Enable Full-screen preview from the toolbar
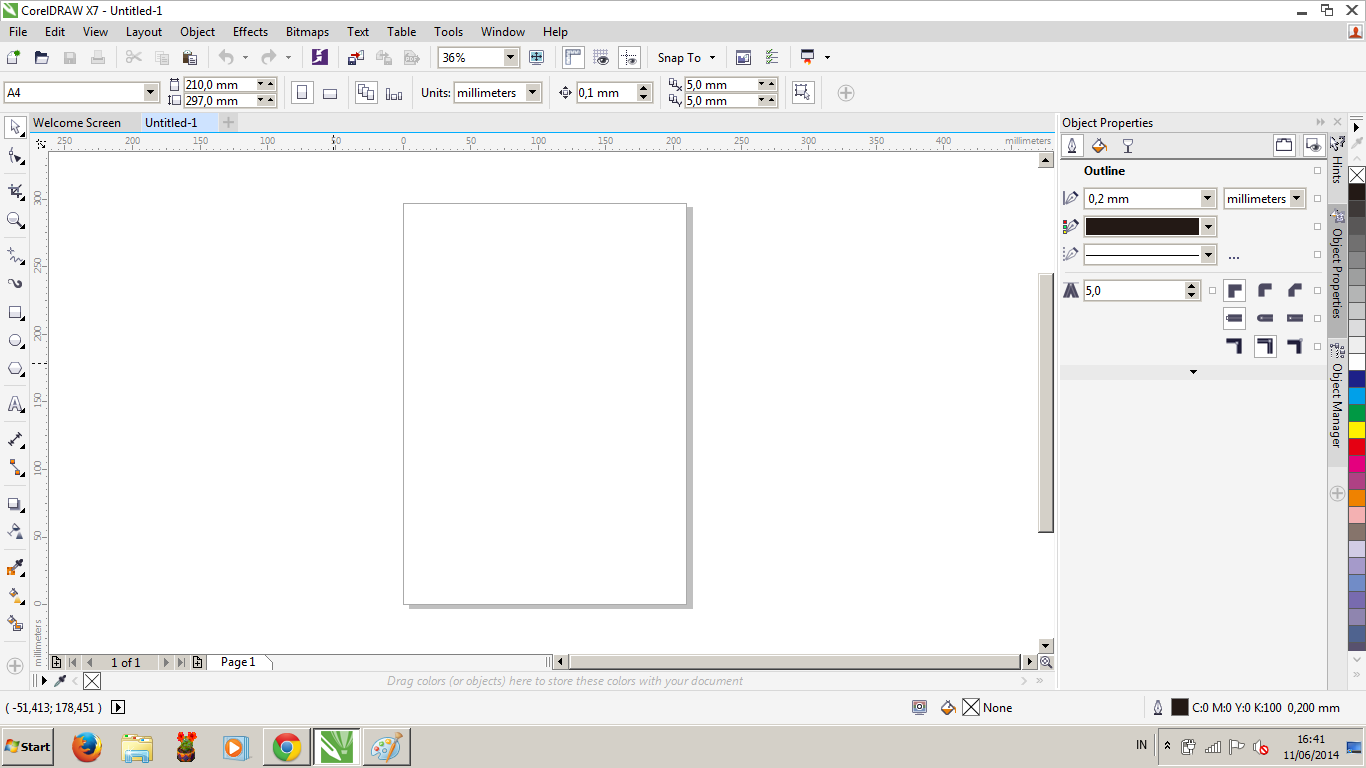The width and height of the screenshot is (1366, 768). [x=537, y=57]
